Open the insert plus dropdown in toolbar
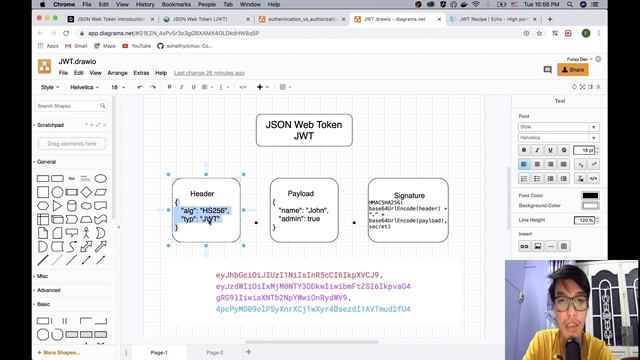640x360 pixels. (x=262, y=87)
